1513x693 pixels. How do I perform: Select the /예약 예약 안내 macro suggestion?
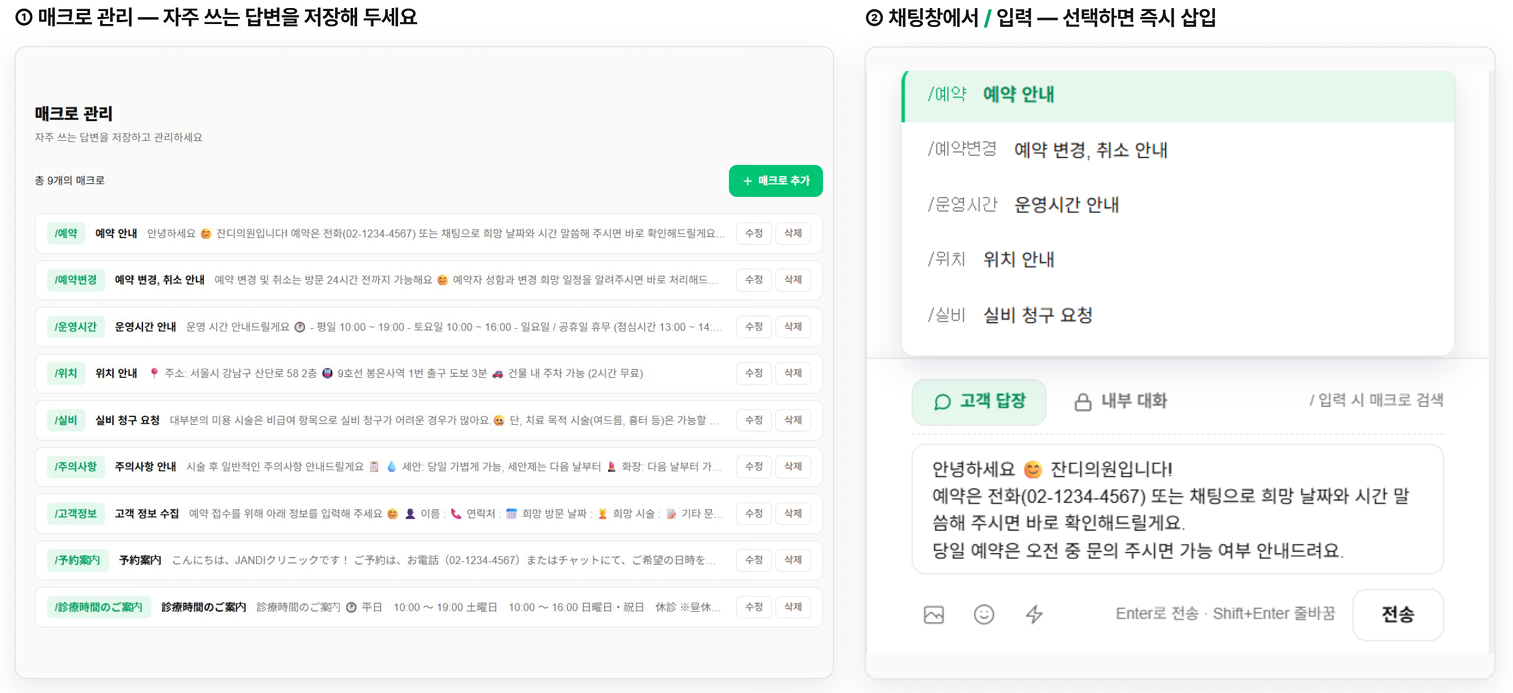[1178, 95]
